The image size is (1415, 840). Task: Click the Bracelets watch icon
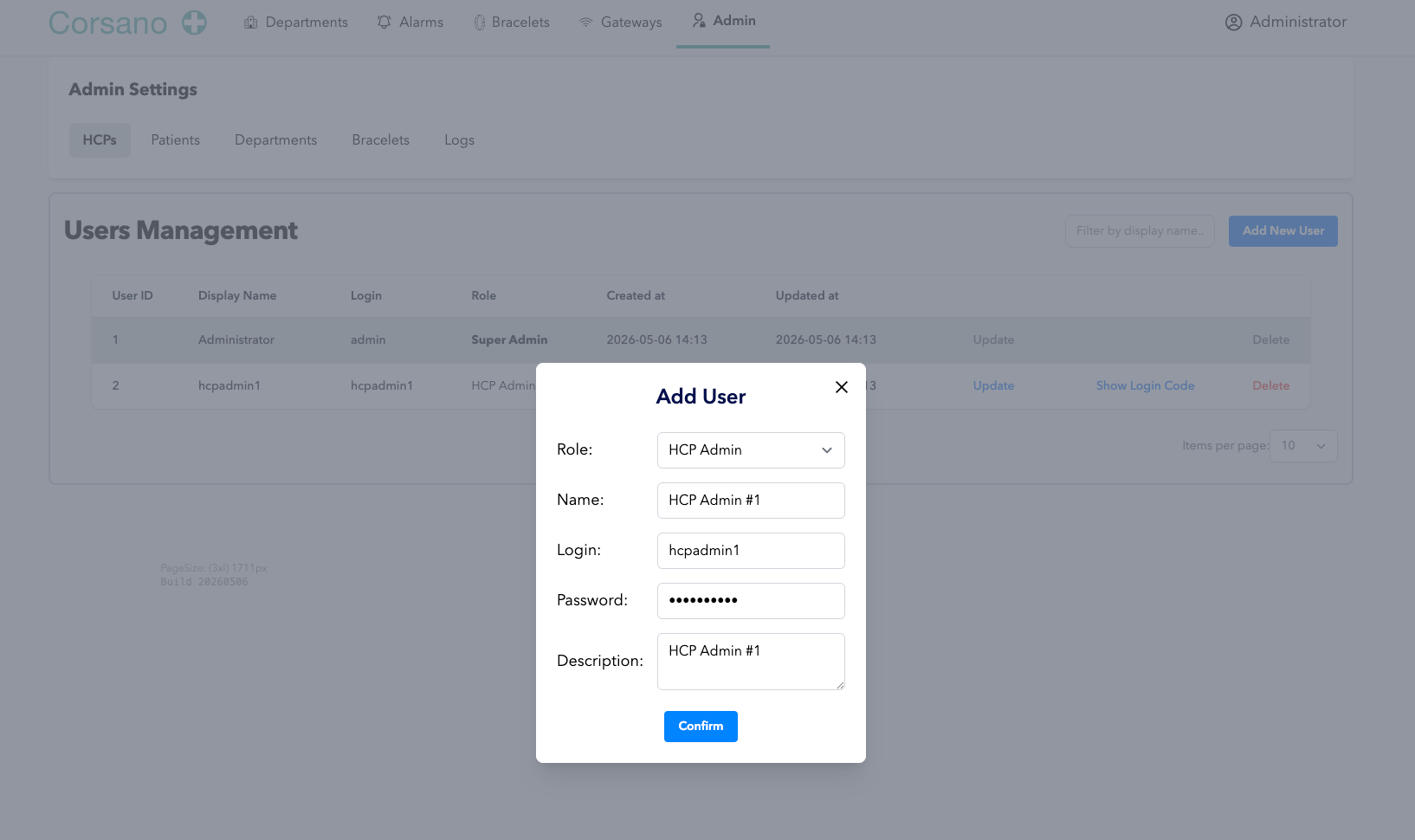pos(480,23)
